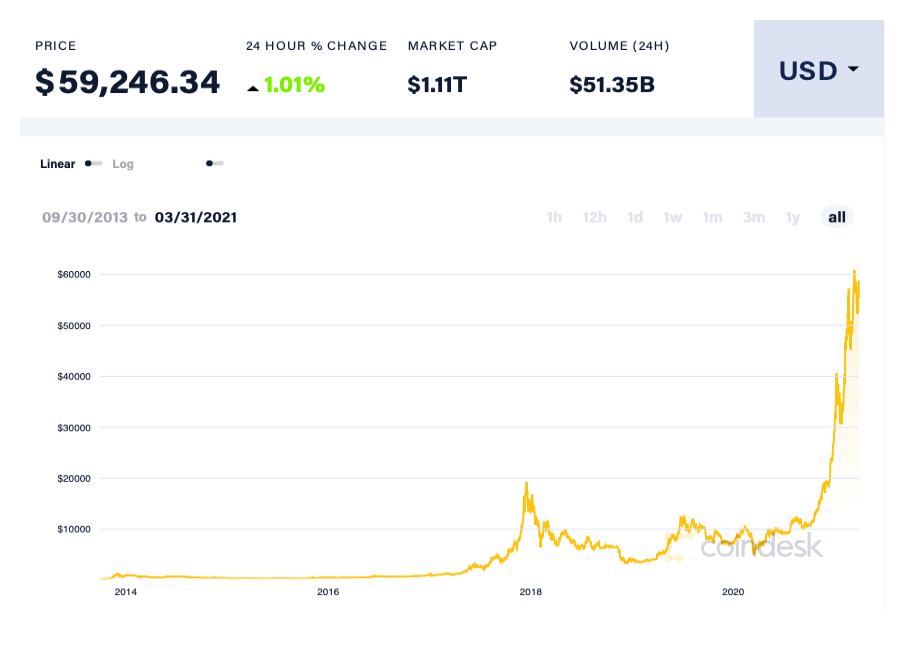Image resolution: width=905 pixels, height=672 pixels.
Task: Select the 'all' time range button
Action: pyautogui.click(x=837, y=217)
